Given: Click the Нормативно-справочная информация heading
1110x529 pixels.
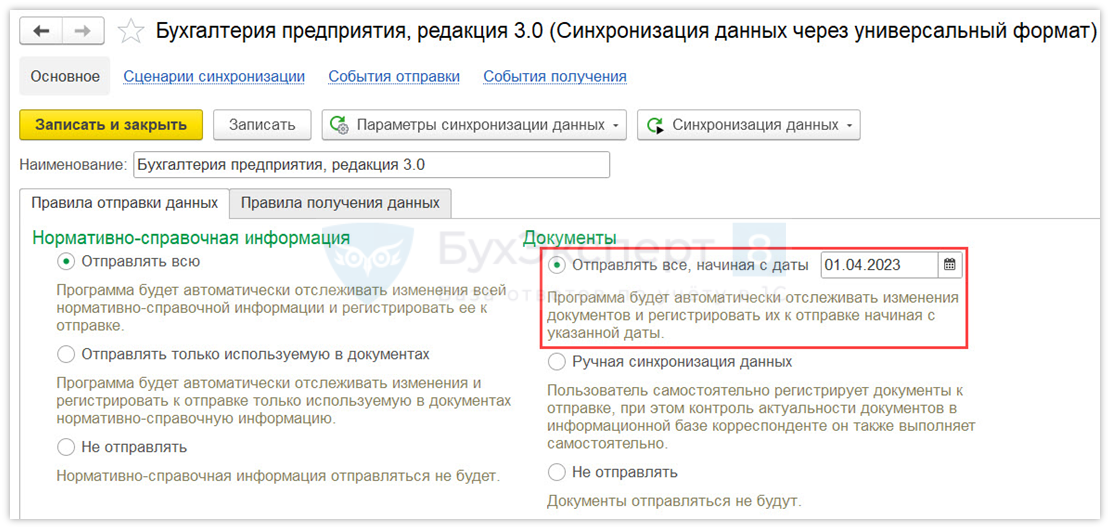Looking at the screenshot, I should [191, 237].
